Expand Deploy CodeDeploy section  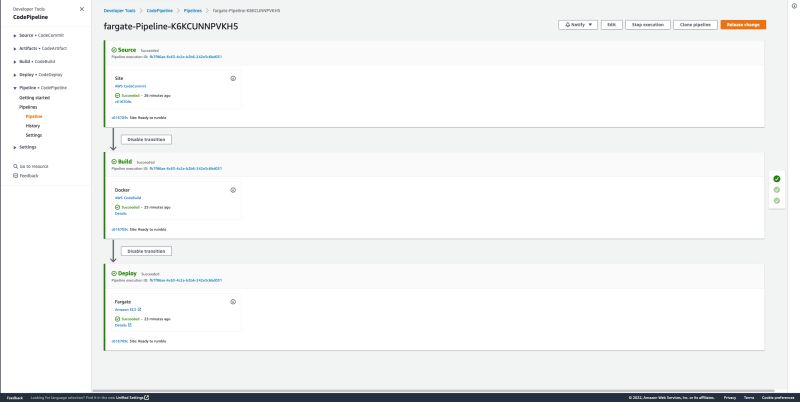click(x=15, y=75)
